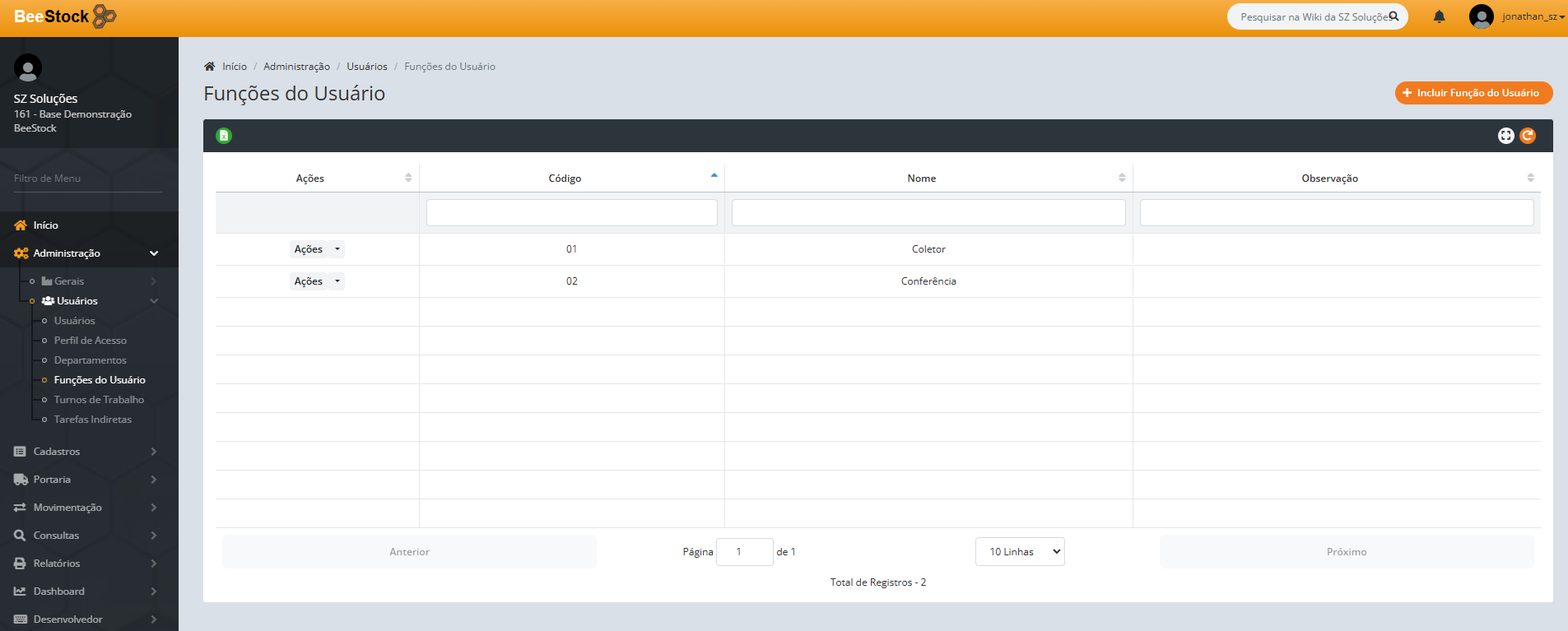1568x631 pixels.
Task: Click the orange refresh icon
Action: (1528, 136)
